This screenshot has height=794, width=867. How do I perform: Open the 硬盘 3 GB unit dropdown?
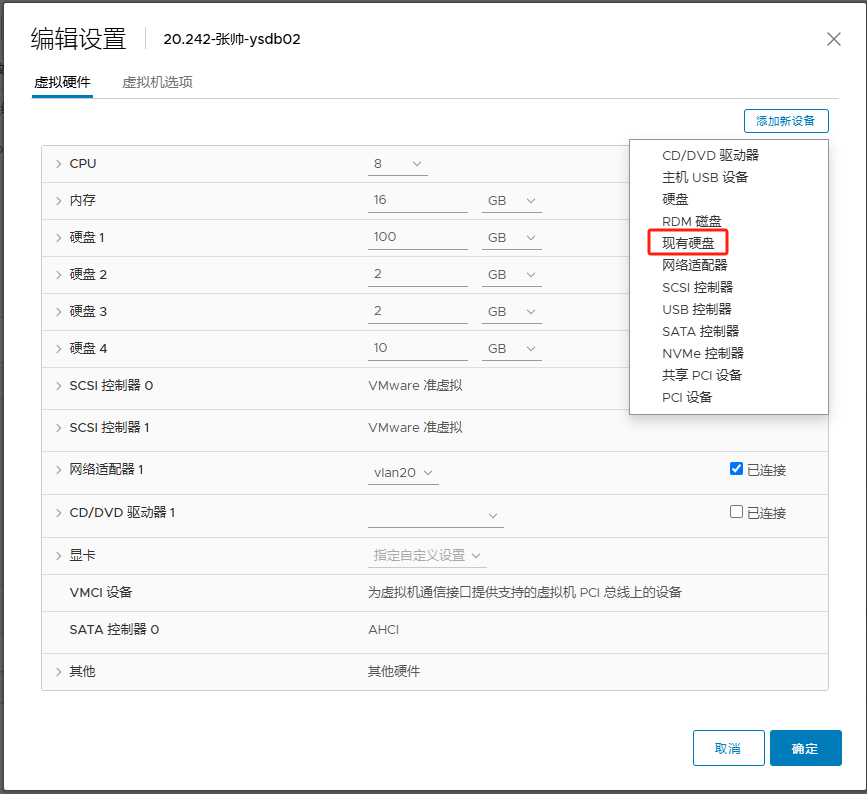coord(511,312)
